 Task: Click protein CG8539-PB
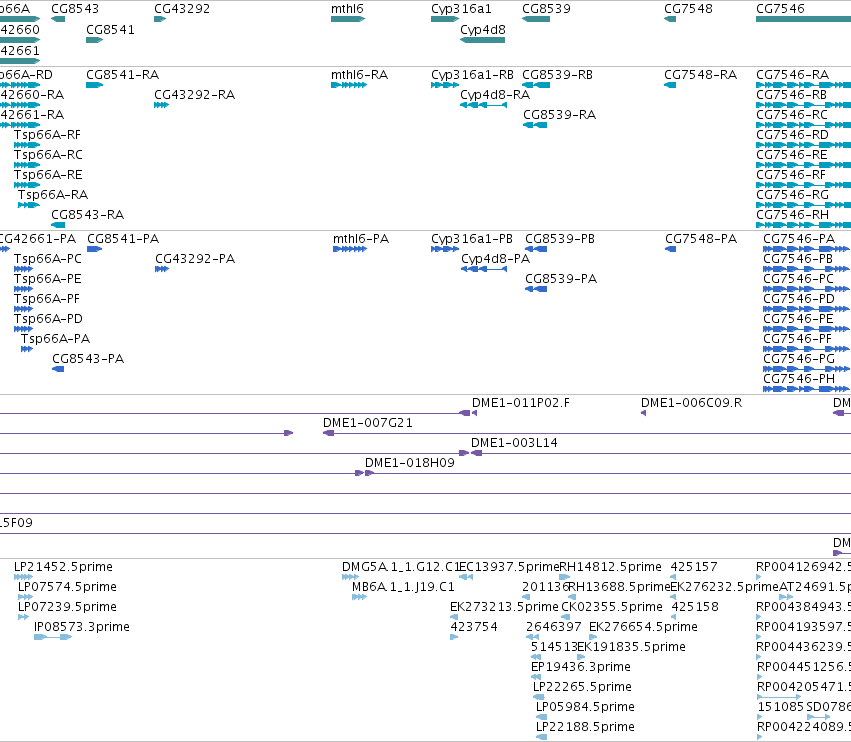[560, 239]
